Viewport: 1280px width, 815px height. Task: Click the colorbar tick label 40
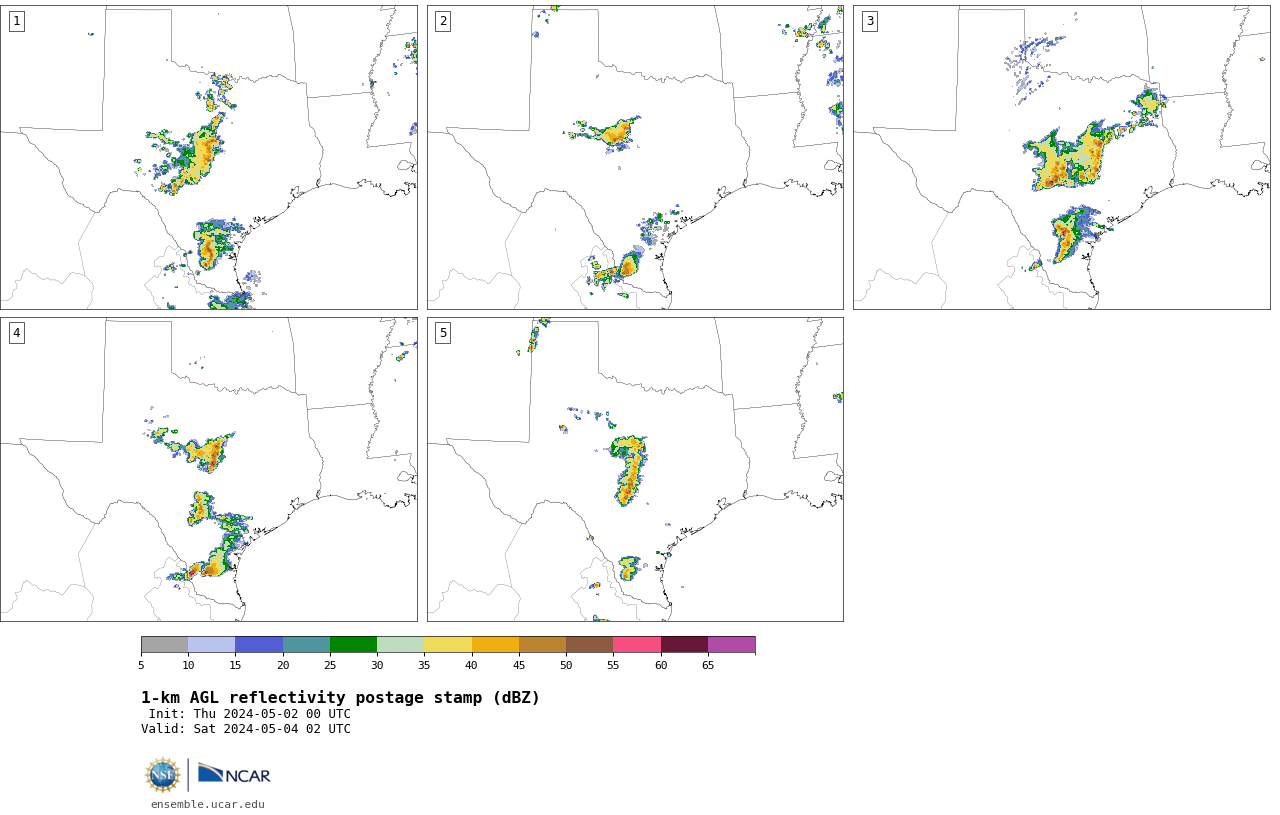coord(471,666)
